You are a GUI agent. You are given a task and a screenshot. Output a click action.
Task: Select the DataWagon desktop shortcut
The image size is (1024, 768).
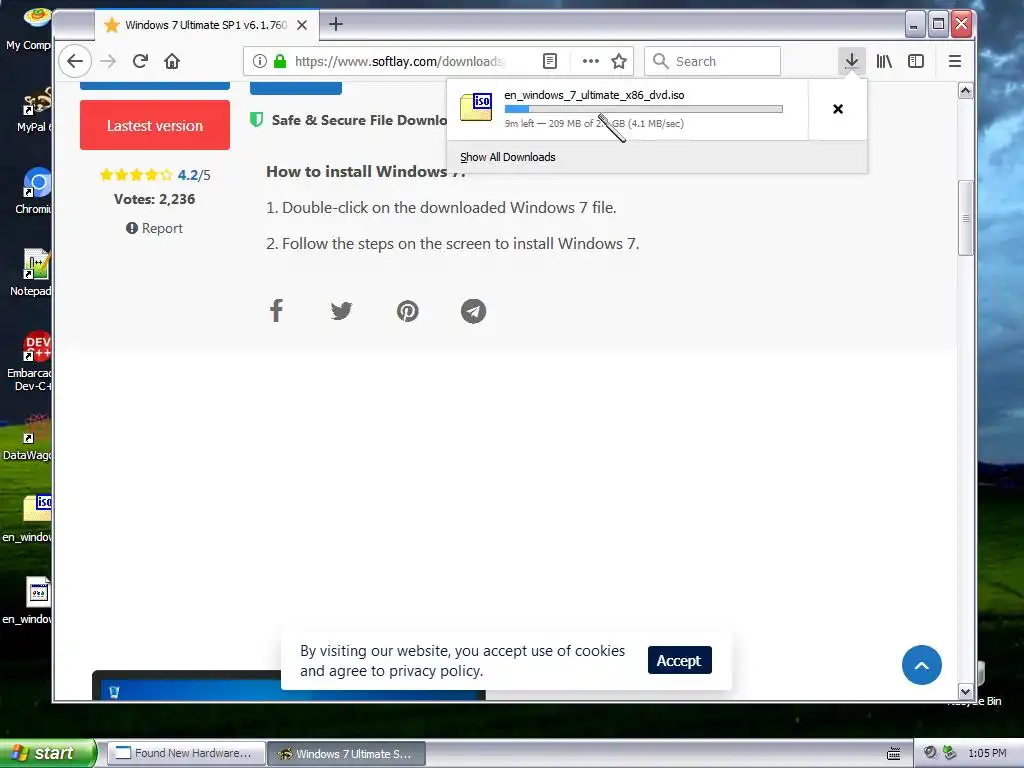(37, 428)
